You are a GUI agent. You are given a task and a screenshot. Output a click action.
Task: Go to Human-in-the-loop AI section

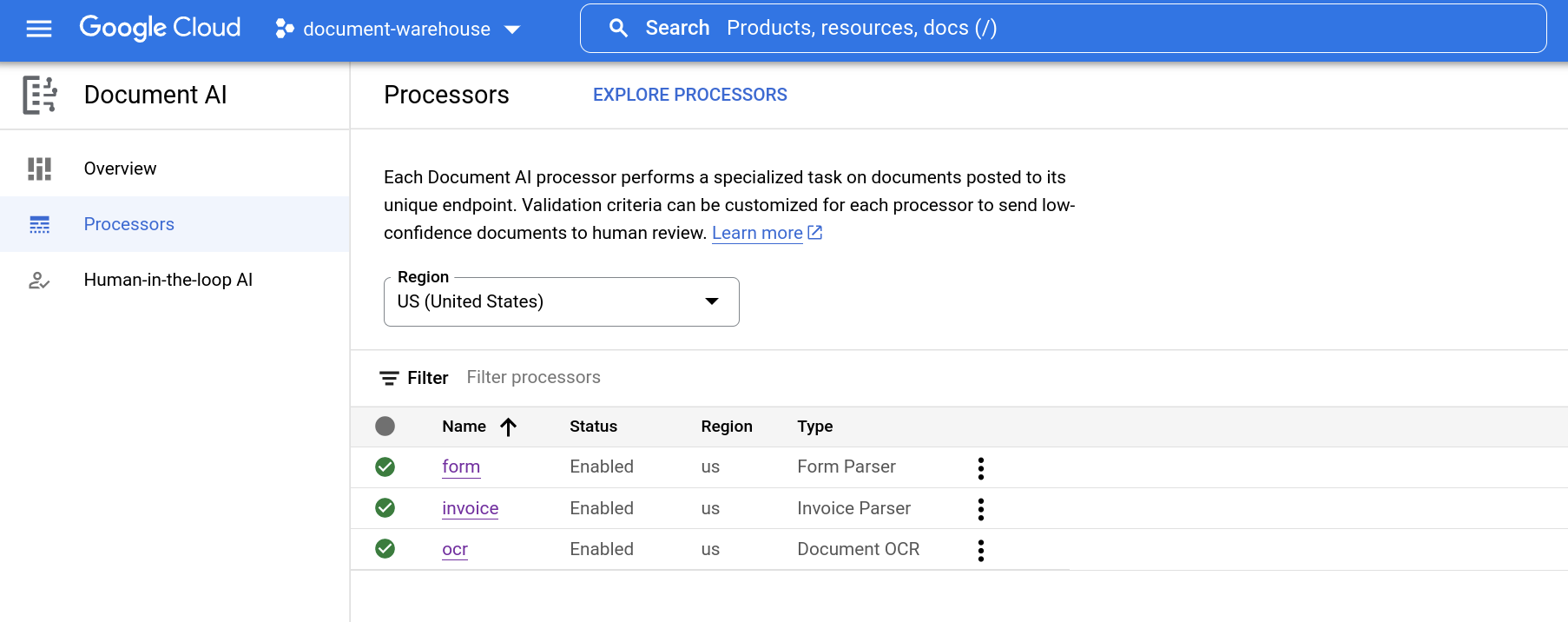coord(168,280)
